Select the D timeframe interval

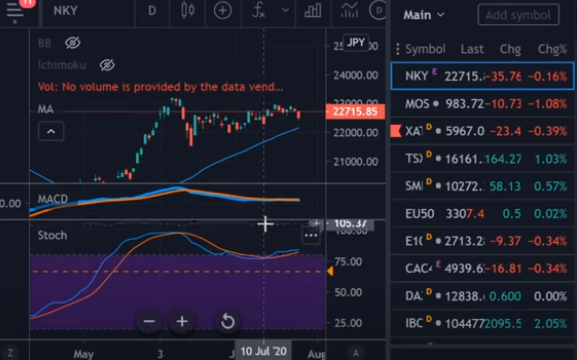152,11
